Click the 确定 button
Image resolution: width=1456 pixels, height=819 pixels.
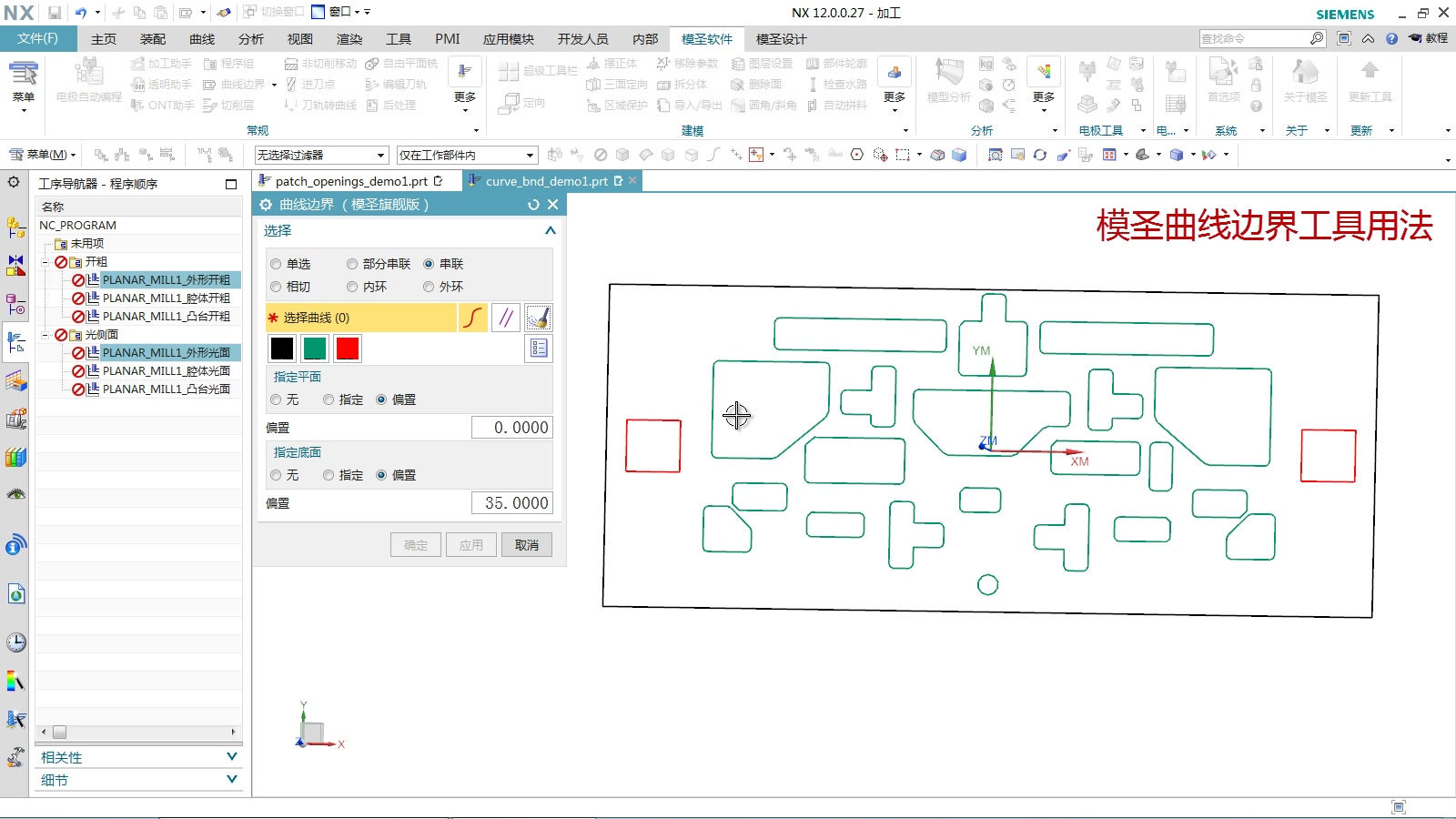pos(416,545)
